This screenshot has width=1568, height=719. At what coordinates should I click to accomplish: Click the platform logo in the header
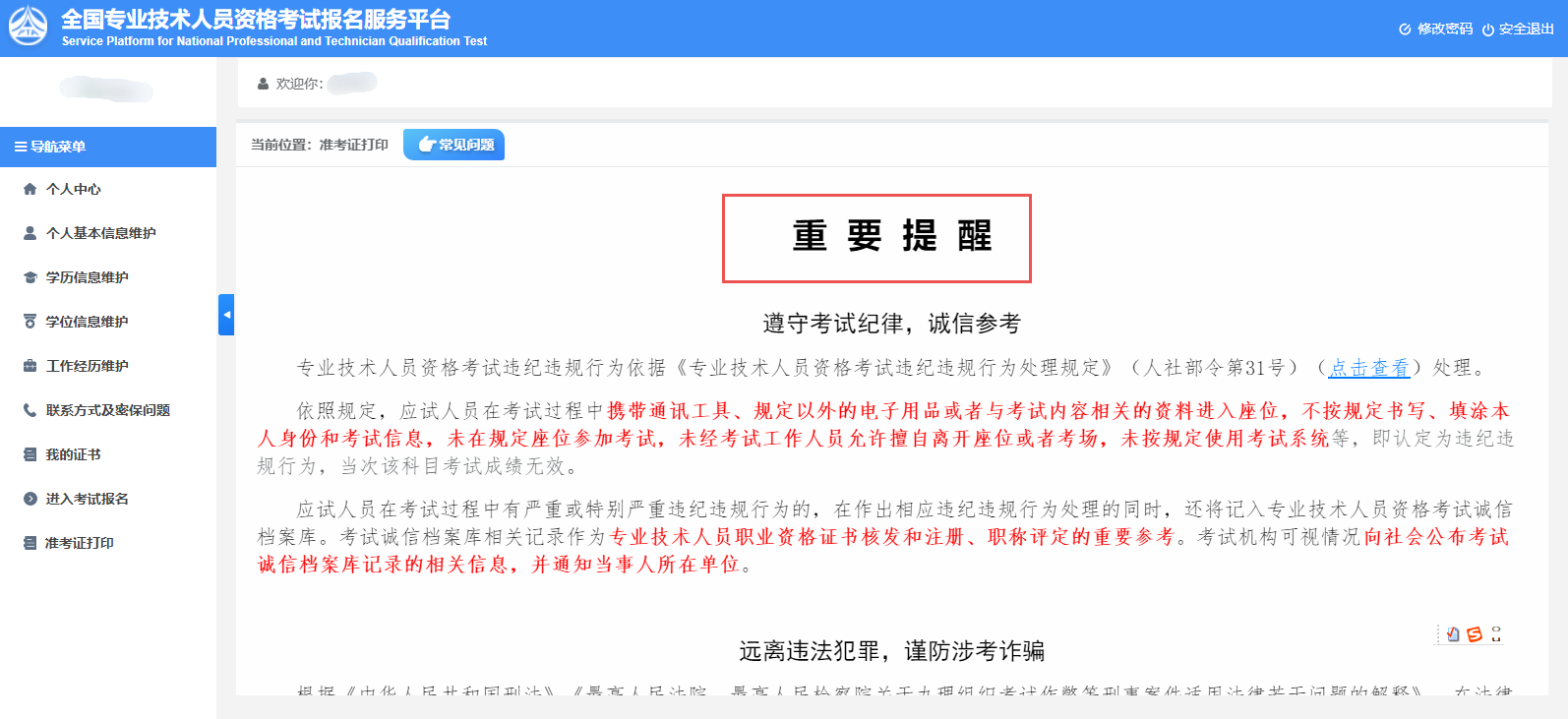(x=28, y=27)
